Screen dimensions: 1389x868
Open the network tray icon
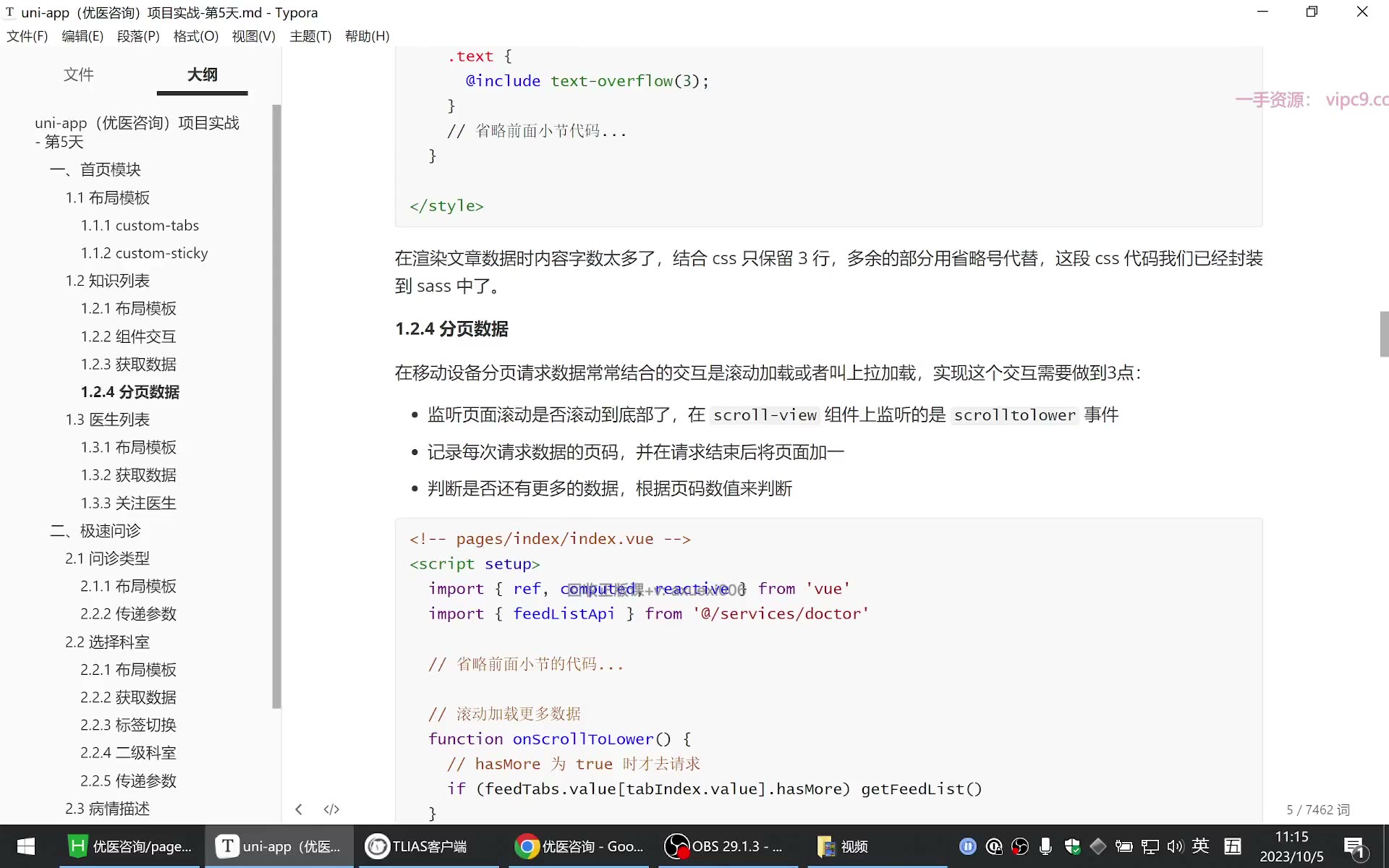point(1150,846)
